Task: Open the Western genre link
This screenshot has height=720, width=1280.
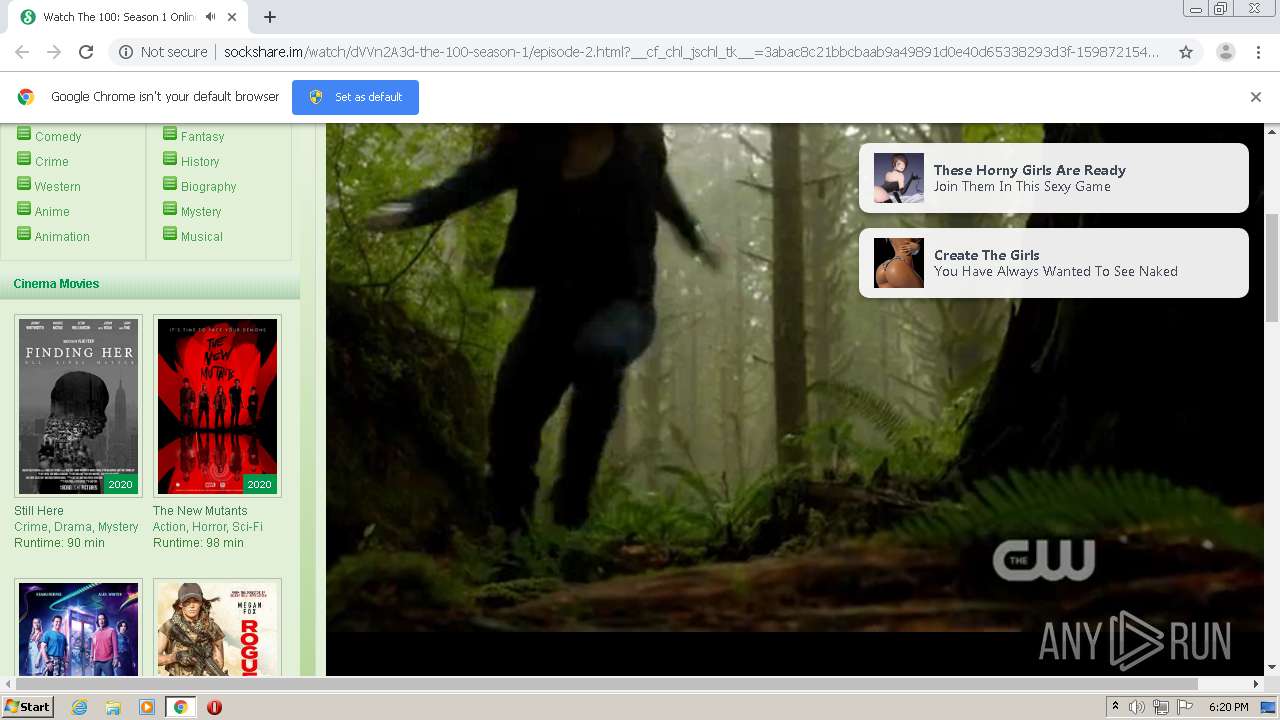Action: click(58, 186)
